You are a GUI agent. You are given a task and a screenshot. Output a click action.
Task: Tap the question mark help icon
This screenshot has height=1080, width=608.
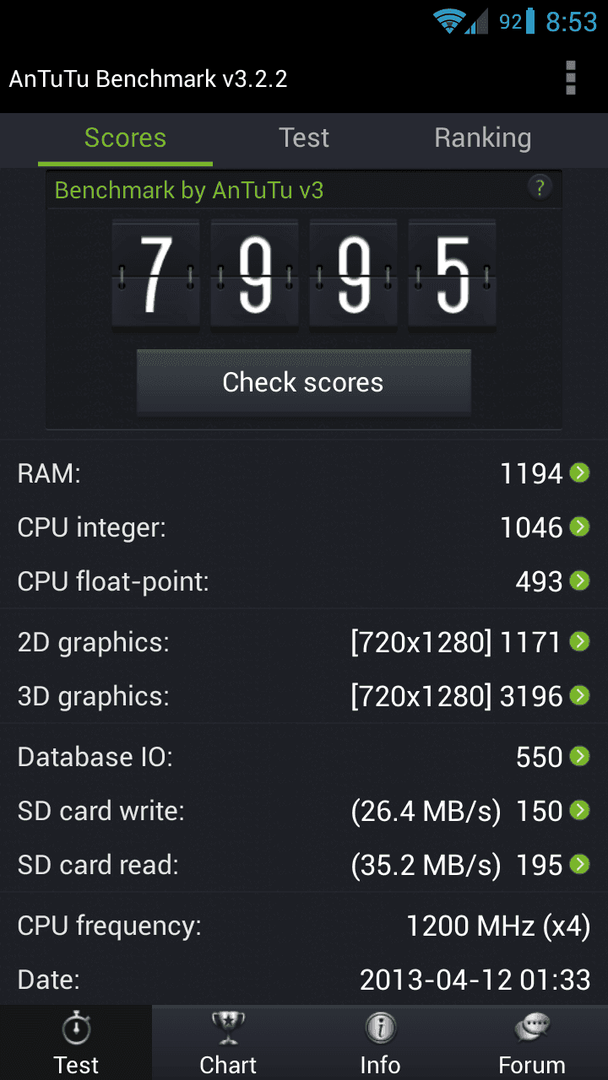click(x=540, y=187)
